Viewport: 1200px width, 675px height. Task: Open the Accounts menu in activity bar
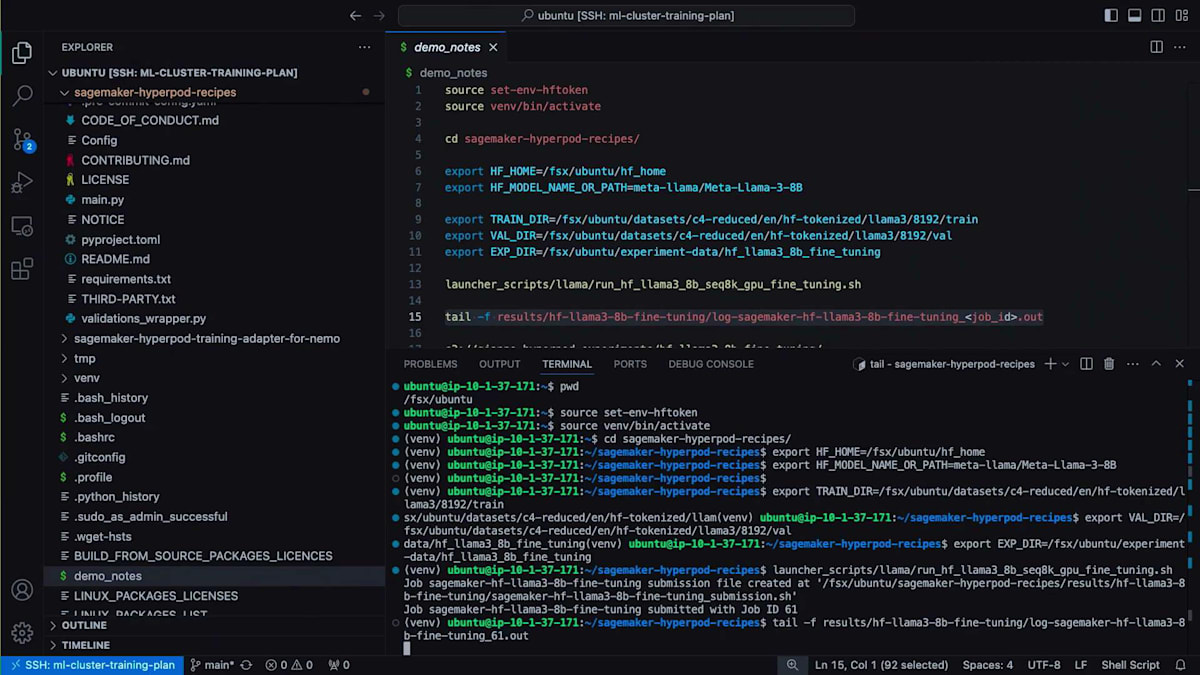coord(22,590)
